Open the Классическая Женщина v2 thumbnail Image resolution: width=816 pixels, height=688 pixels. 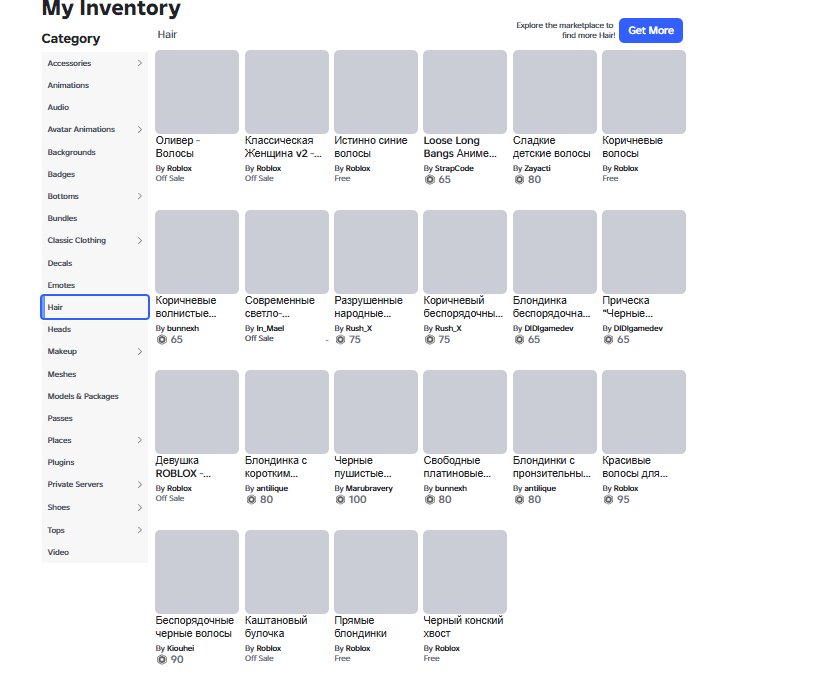click(x=287, y=92)
